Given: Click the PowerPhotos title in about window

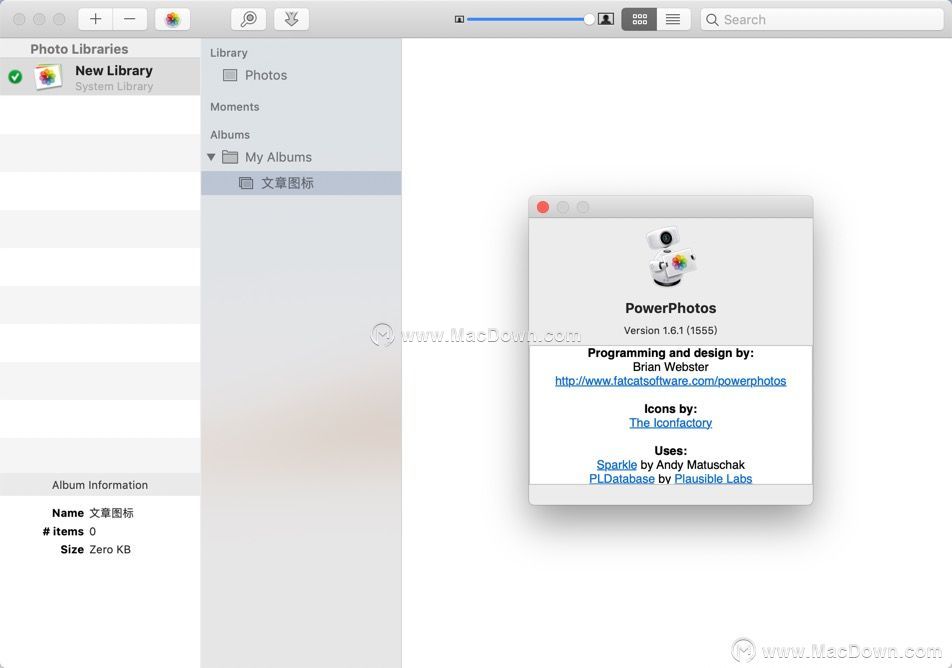Looking at the screenshot, I should (670, 308).
